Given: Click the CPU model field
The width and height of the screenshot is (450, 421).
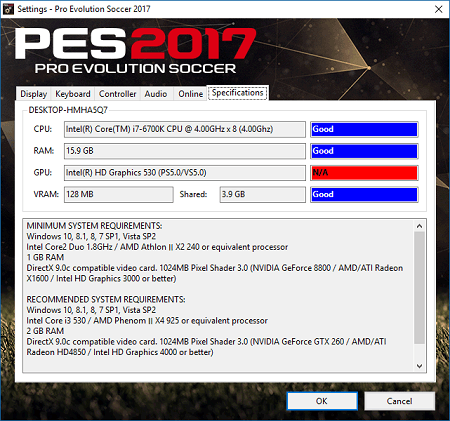Looking at the screenshot, I should tap(185, 129).
